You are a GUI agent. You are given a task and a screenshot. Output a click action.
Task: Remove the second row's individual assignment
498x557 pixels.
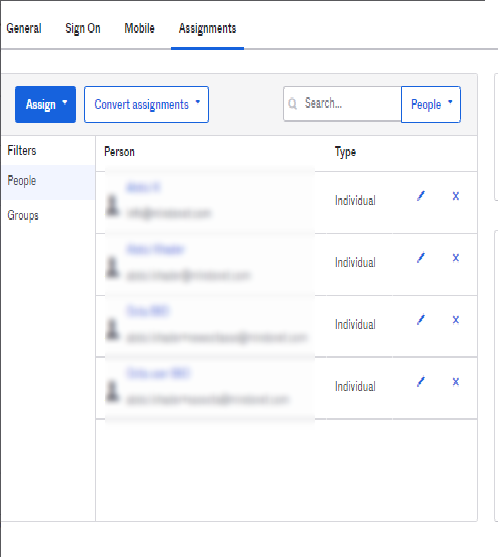click(x=456, y=258)
